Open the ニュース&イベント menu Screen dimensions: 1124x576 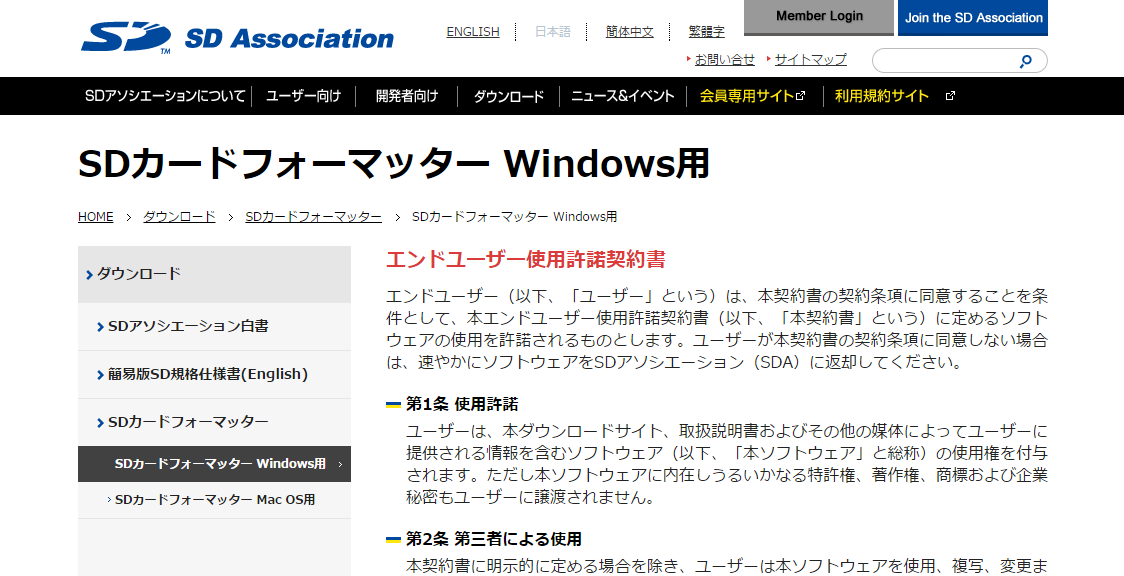pos(622,96)
